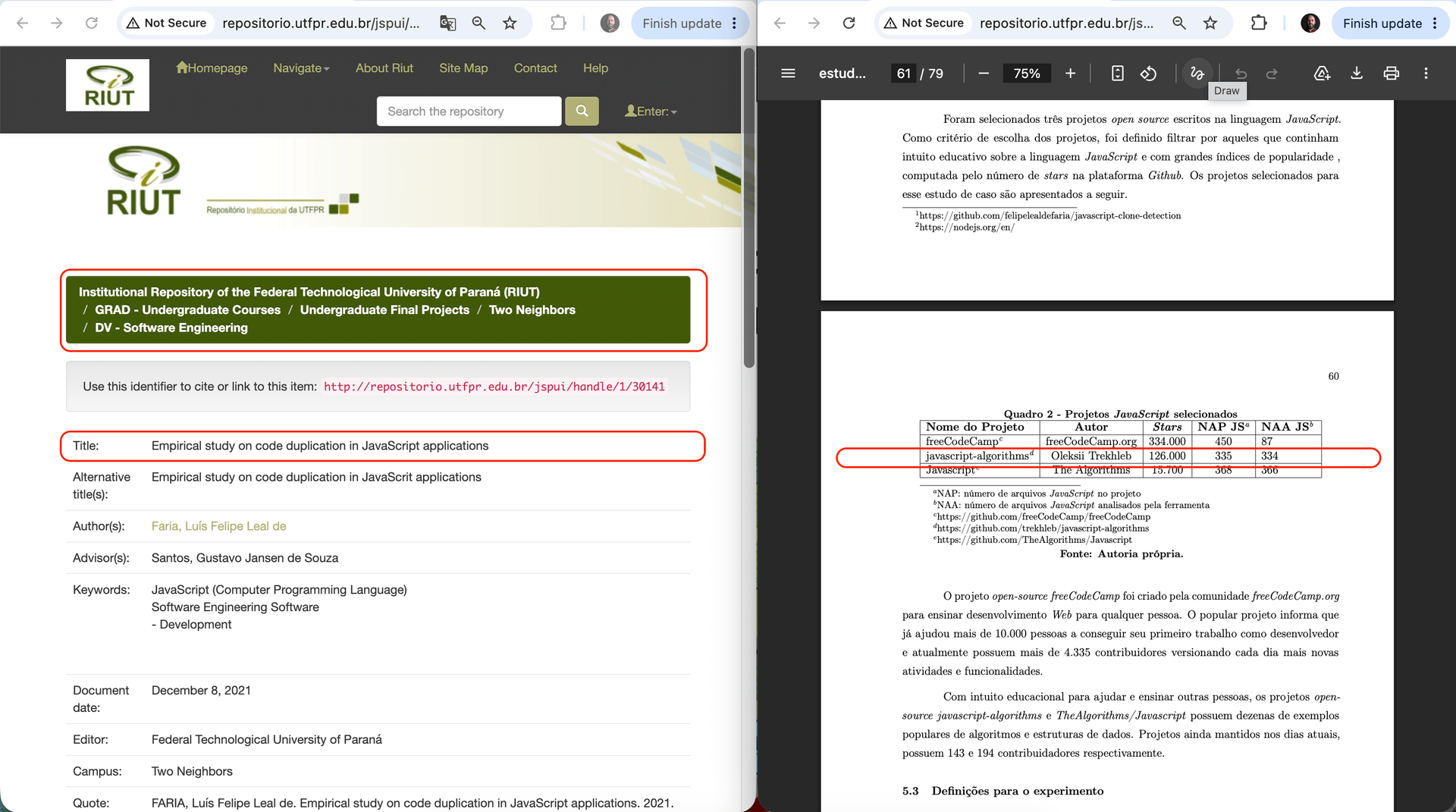Download the PDF file
1456x812 pixels.
[x=1357, y=74]
